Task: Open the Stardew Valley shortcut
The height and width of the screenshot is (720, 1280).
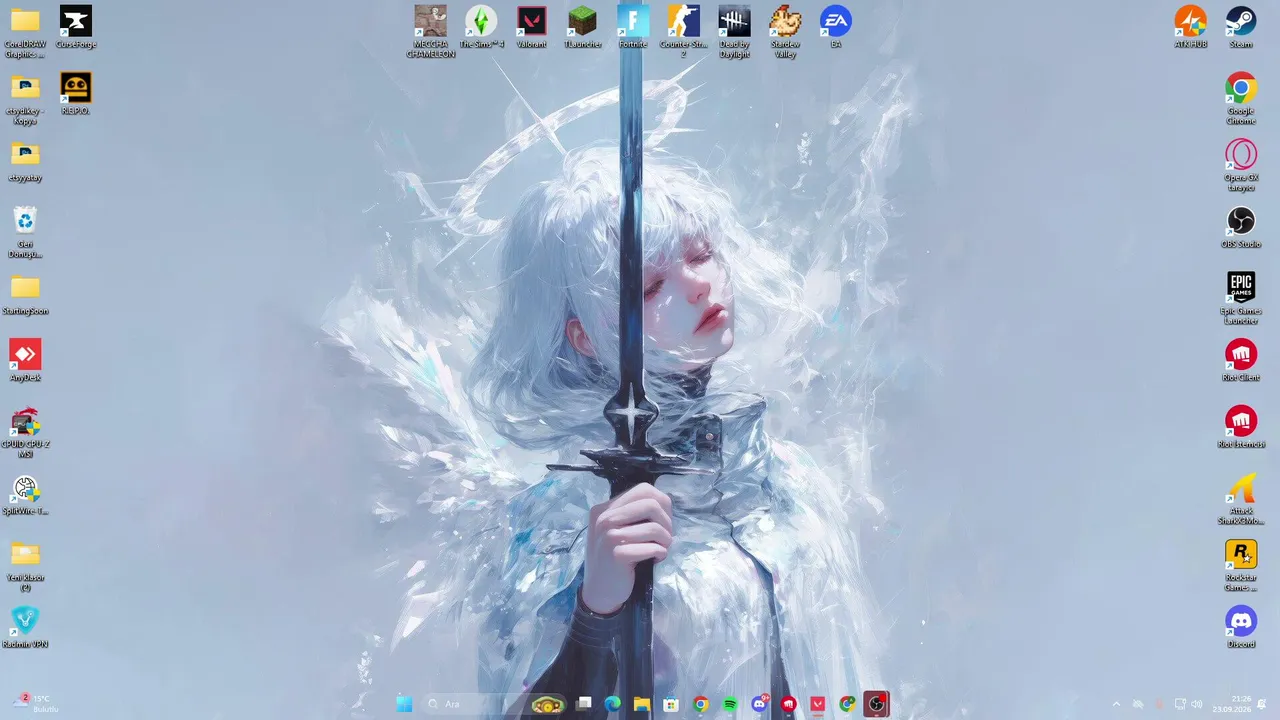Action: point(785,31)
